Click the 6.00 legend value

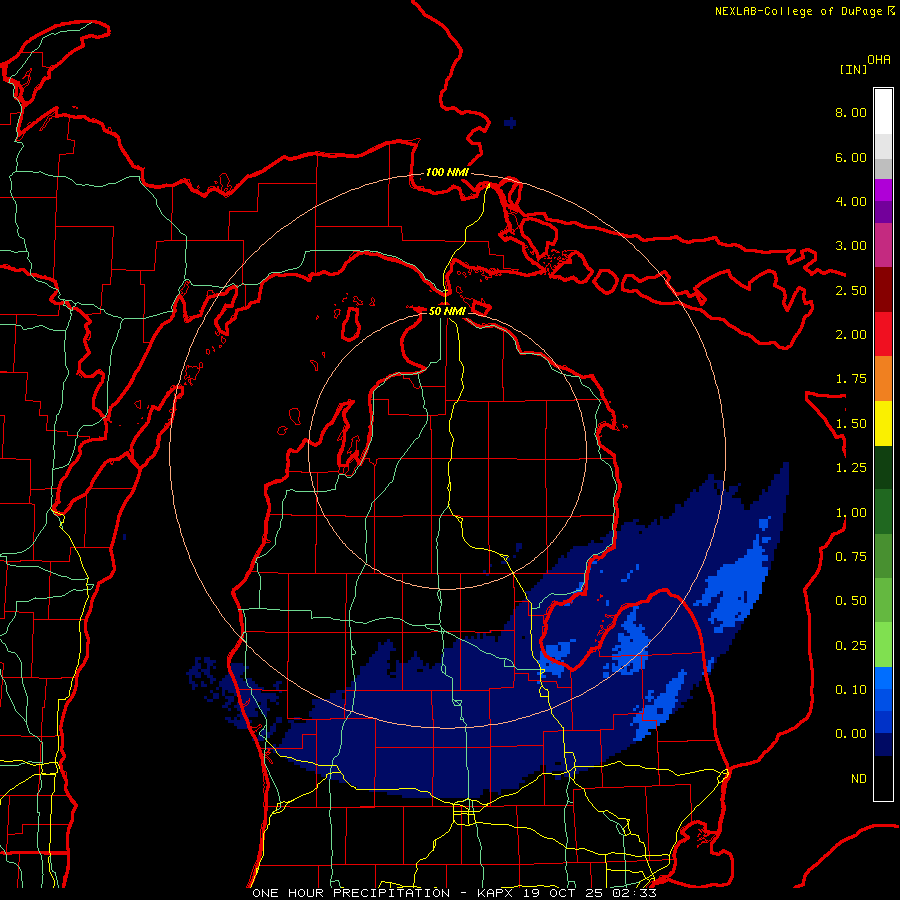click(851, 157)
